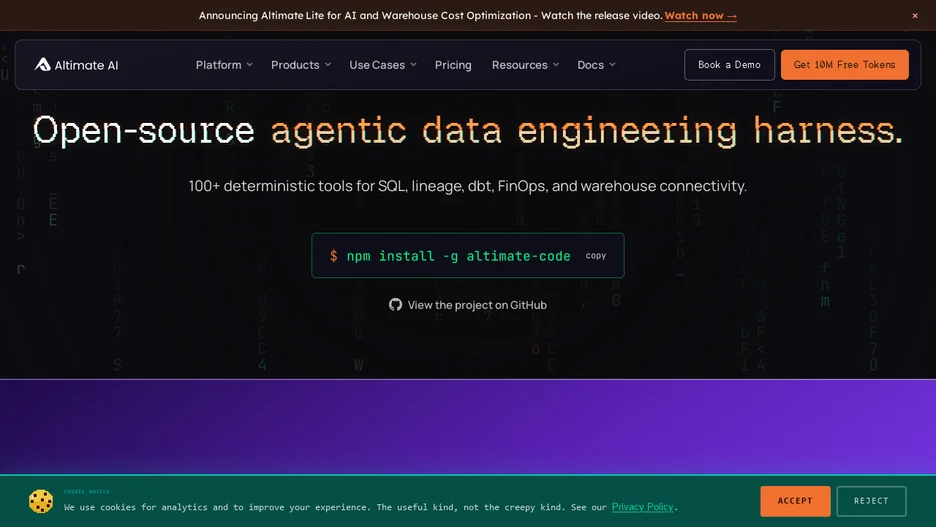The width and height of the screenshot is (936, 527).
Task: Click Get 10M Free Tokens button
Action: [x=844, y=64]
